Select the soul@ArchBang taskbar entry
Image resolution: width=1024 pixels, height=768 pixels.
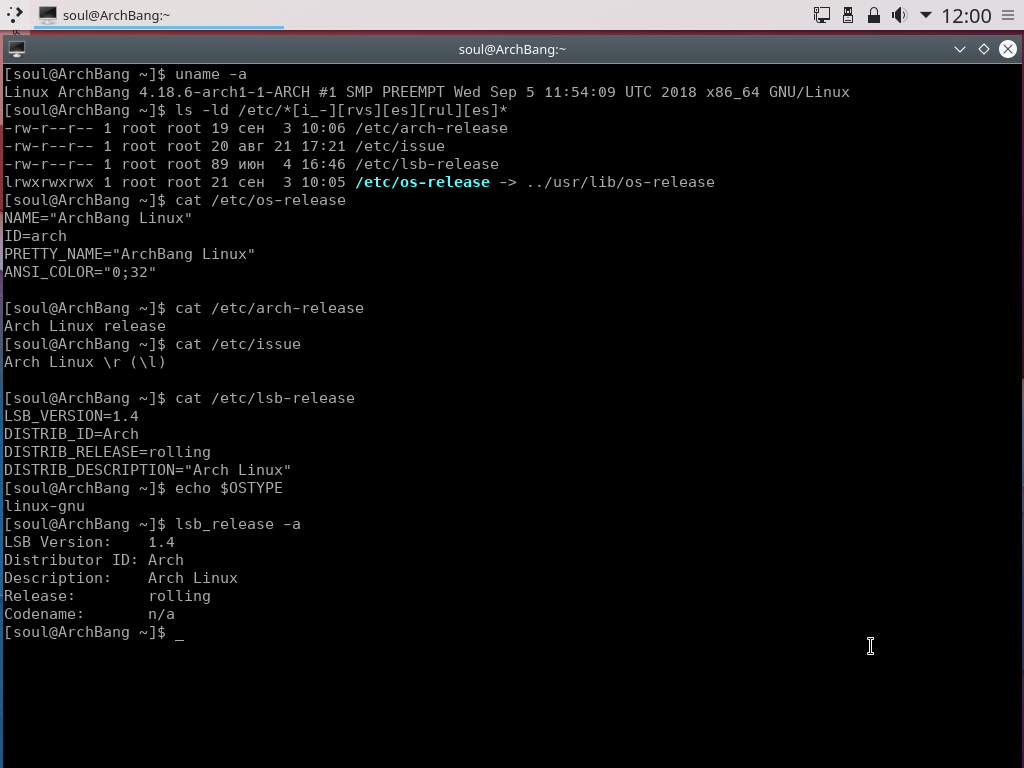[159, 14]
